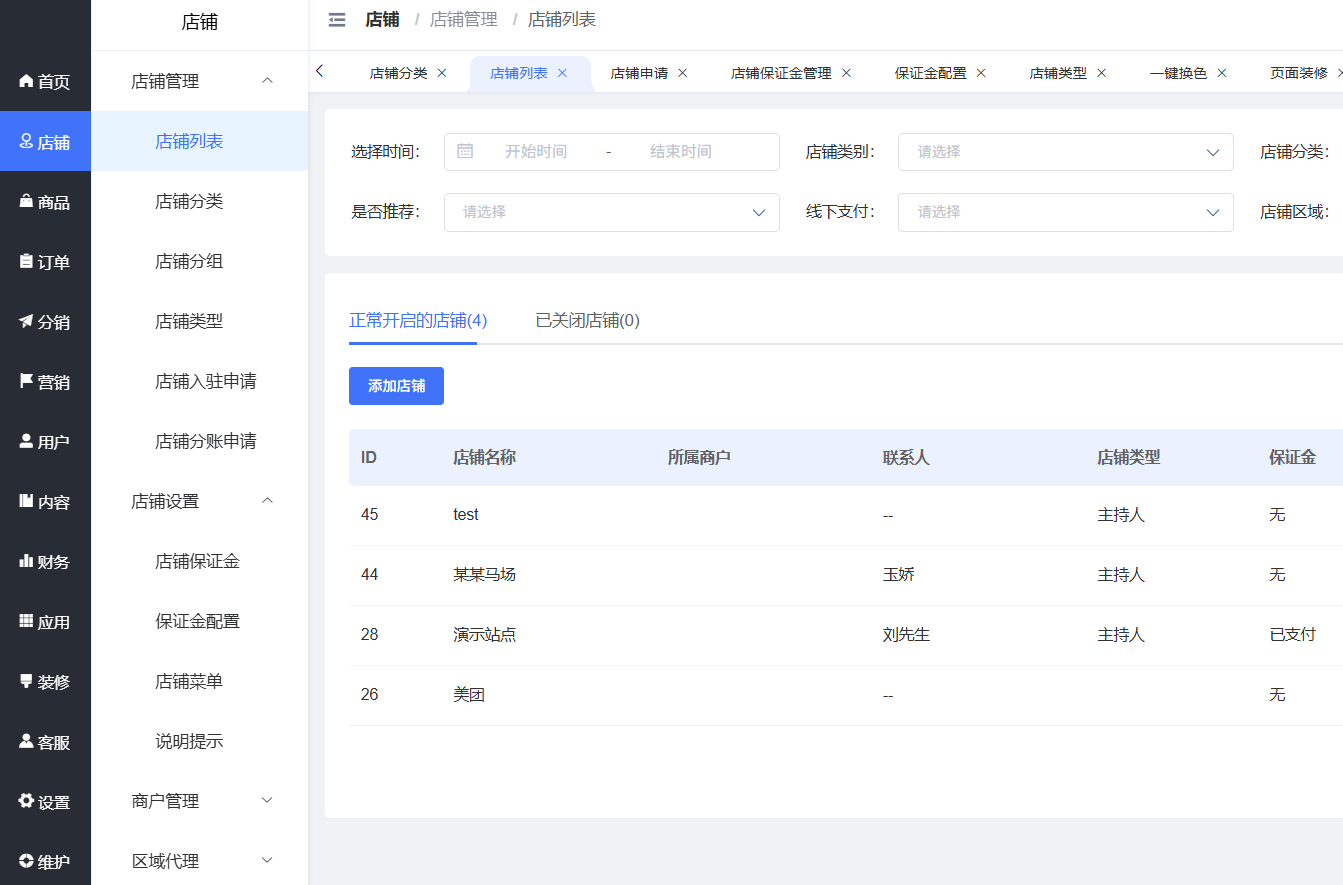The width and height of the screenshot is (1343, 885).
Task: Switch to the 店铺保证金管理 tab
Action: [x=781, y=73]
